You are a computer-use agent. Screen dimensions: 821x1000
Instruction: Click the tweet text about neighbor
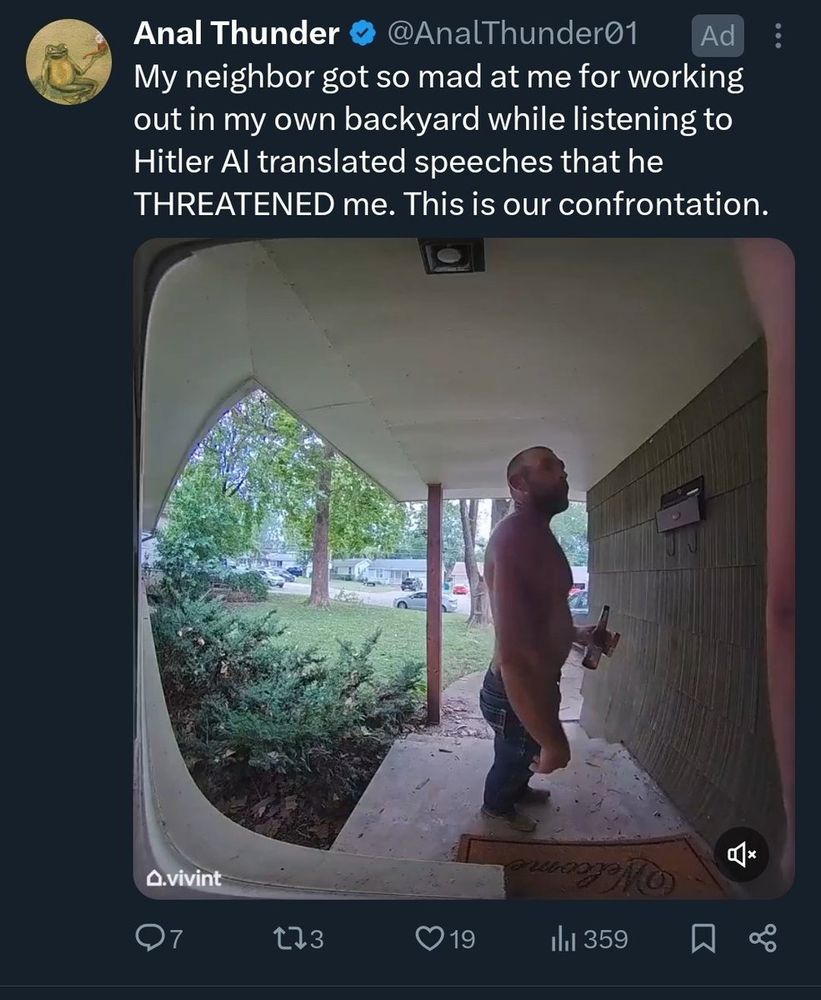(x=452, y=140)
